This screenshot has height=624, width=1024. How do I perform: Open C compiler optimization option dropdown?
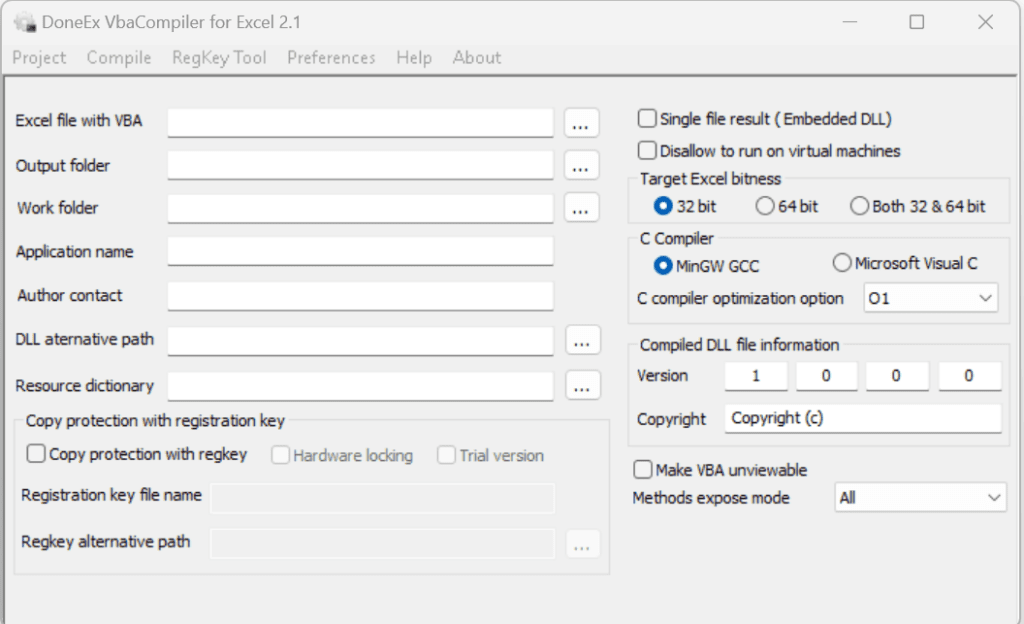pyautogui.click(x=930, y=298)
